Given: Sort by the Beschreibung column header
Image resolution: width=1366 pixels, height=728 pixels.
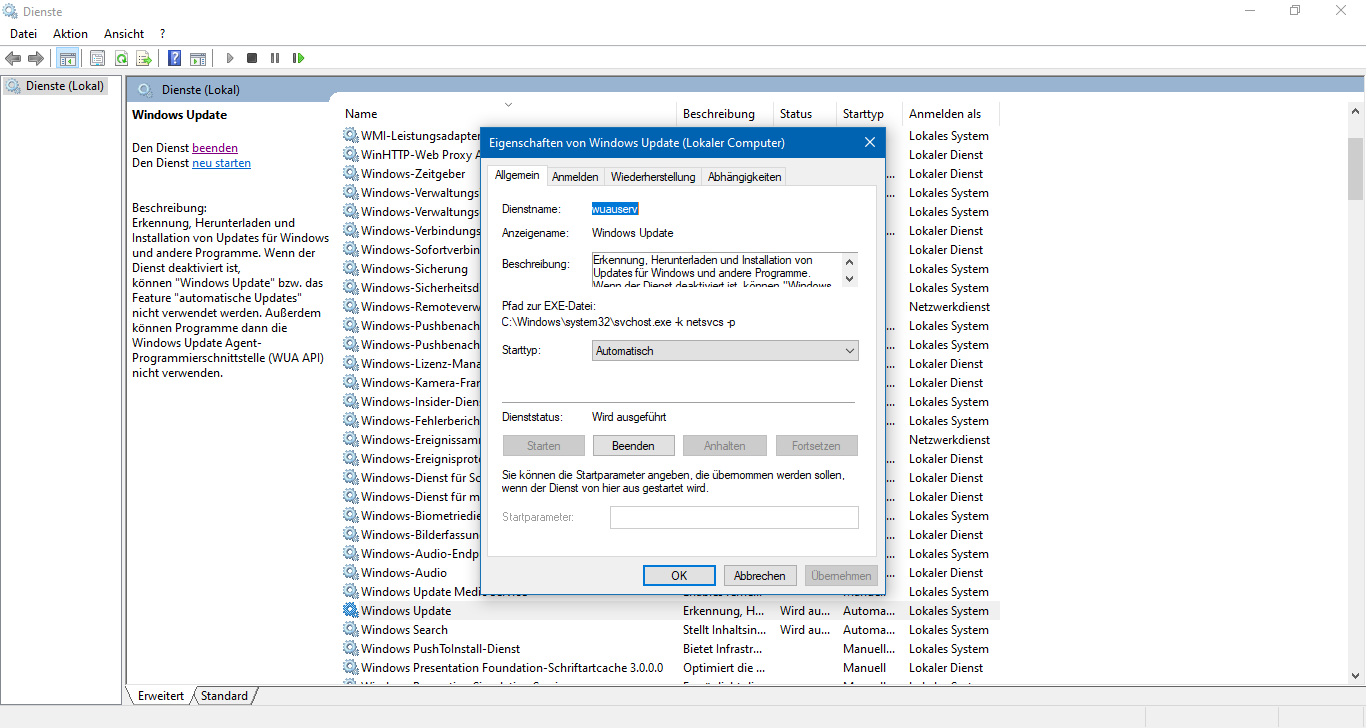Looking at the screenshot, I should [726, 114].
